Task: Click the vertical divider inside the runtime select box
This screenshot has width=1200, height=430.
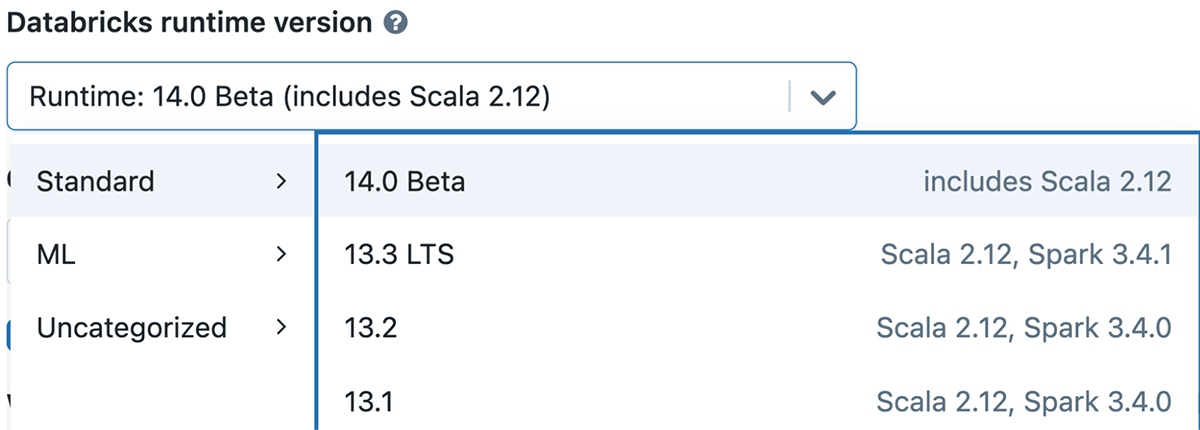Action: [790, 97]
